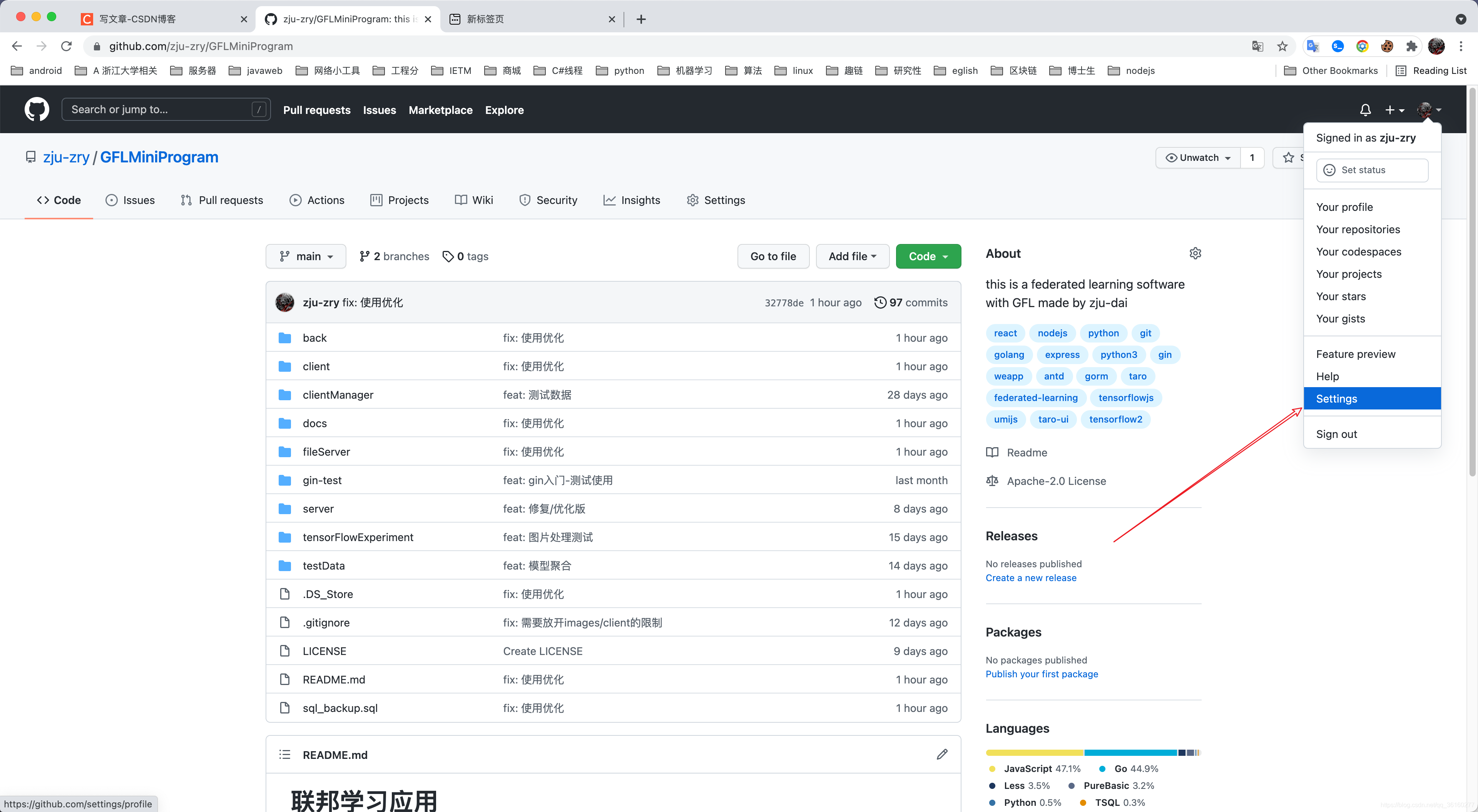
Task: Open Chrome extensions puzzle icon
Action: [1411, 46]
